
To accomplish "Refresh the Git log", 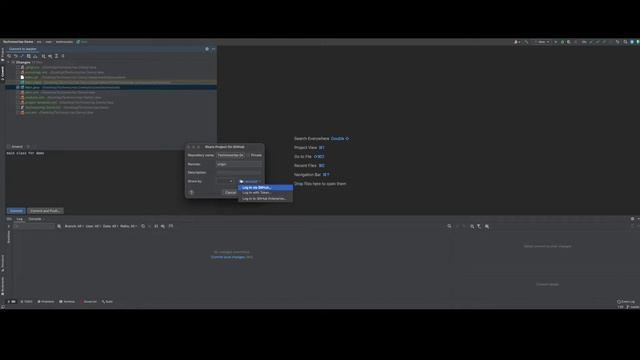I will (x=143, y=226).
